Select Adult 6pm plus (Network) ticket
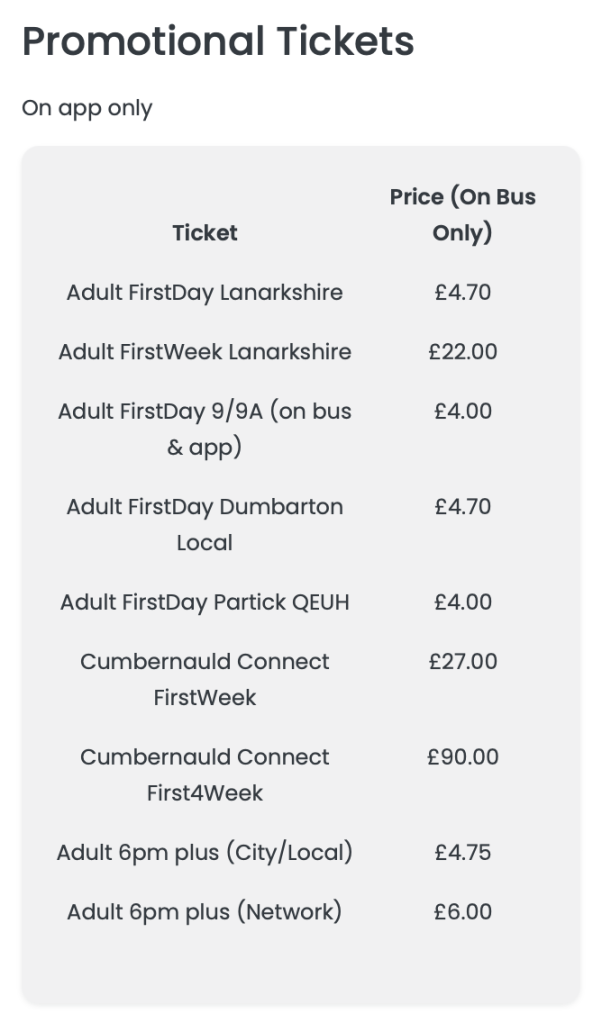This screenshot has height=1023, width=602. pos(205,912)
